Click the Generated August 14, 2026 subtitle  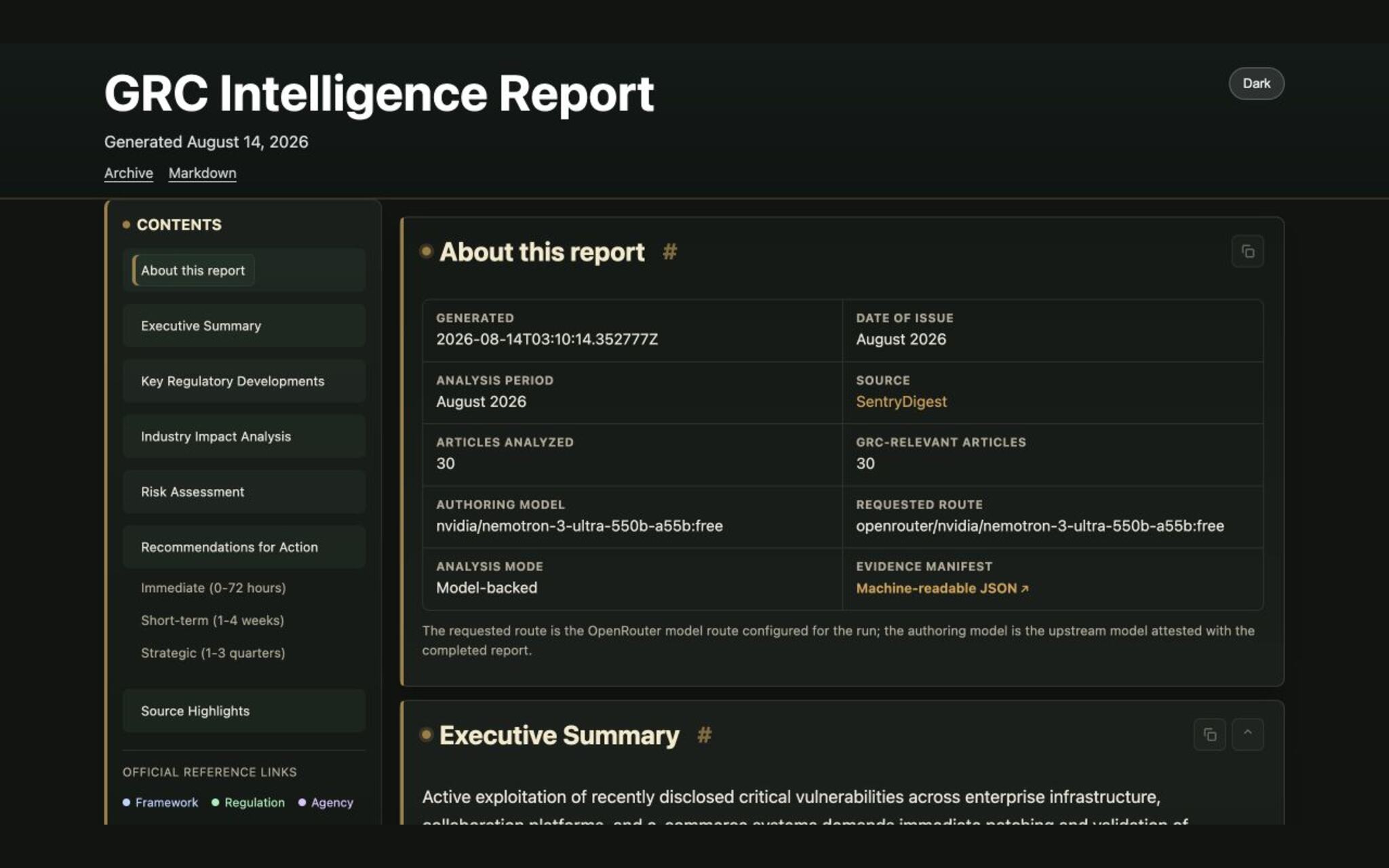[x=206, y=142]
